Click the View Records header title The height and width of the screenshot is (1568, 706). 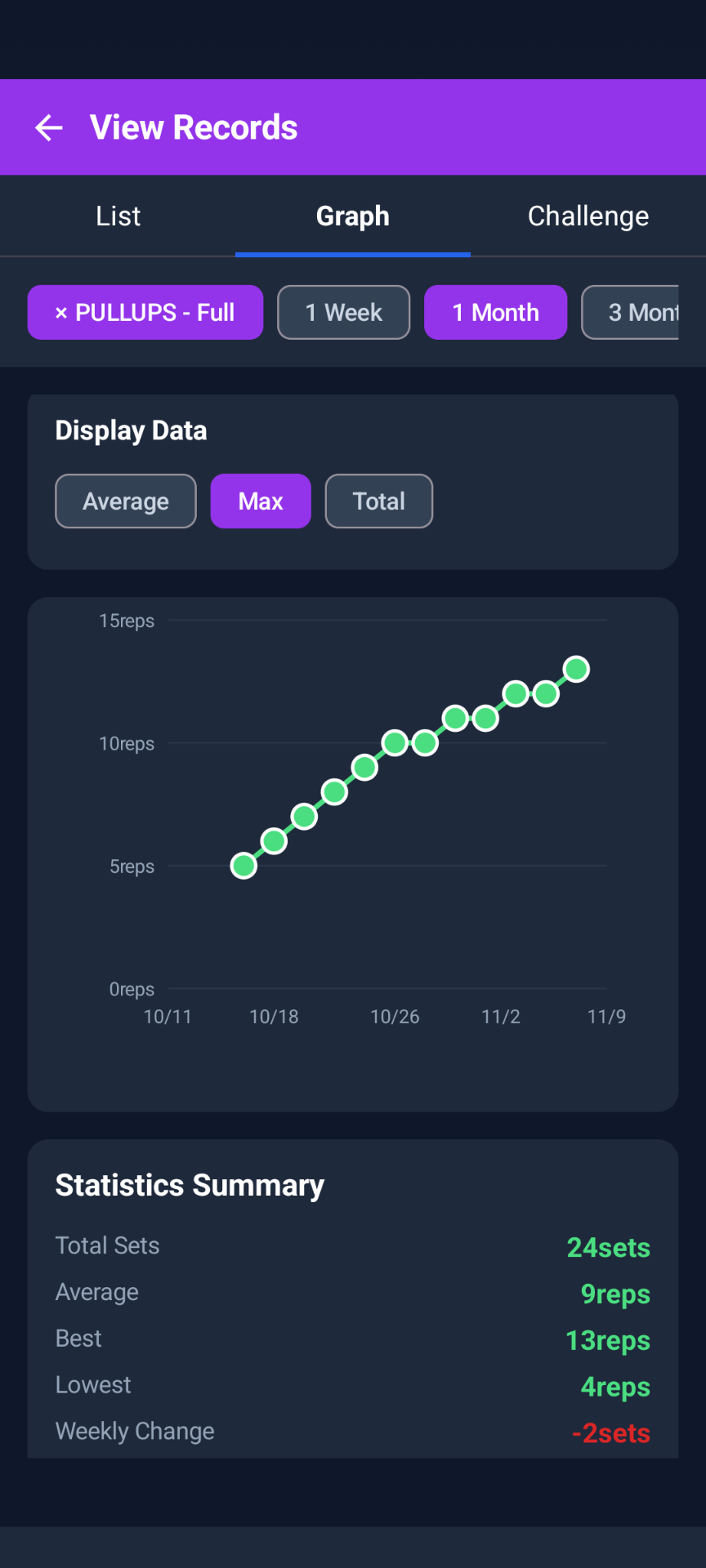194,127
